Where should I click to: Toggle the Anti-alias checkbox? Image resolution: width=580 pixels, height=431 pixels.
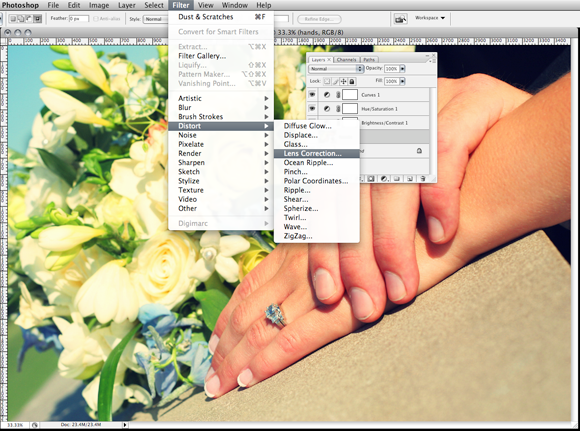point(96,18)
